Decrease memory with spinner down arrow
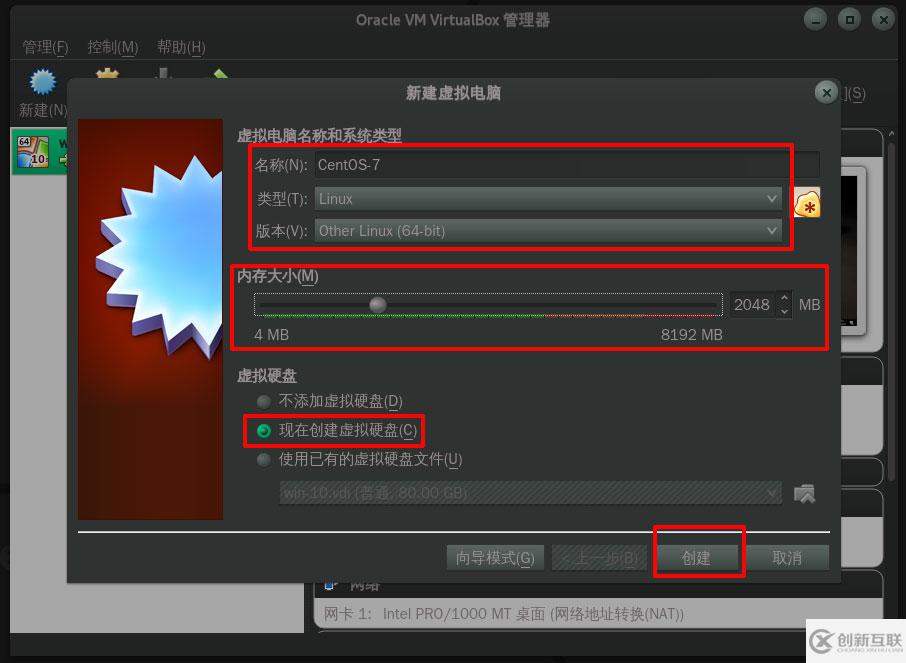 click(784, 312)
